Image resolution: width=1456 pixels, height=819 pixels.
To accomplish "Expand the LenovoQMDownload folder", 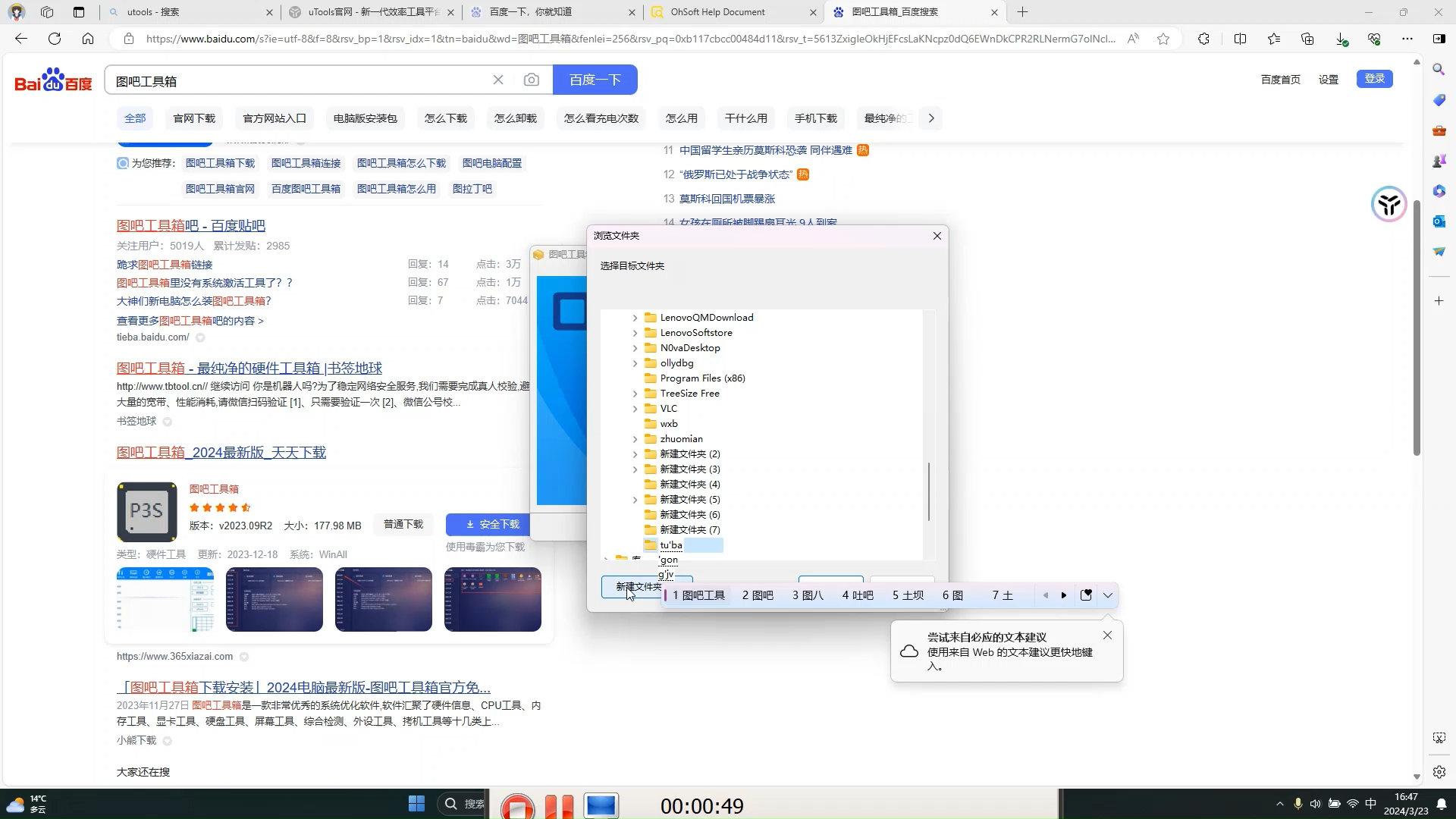I will coord(635,318).
